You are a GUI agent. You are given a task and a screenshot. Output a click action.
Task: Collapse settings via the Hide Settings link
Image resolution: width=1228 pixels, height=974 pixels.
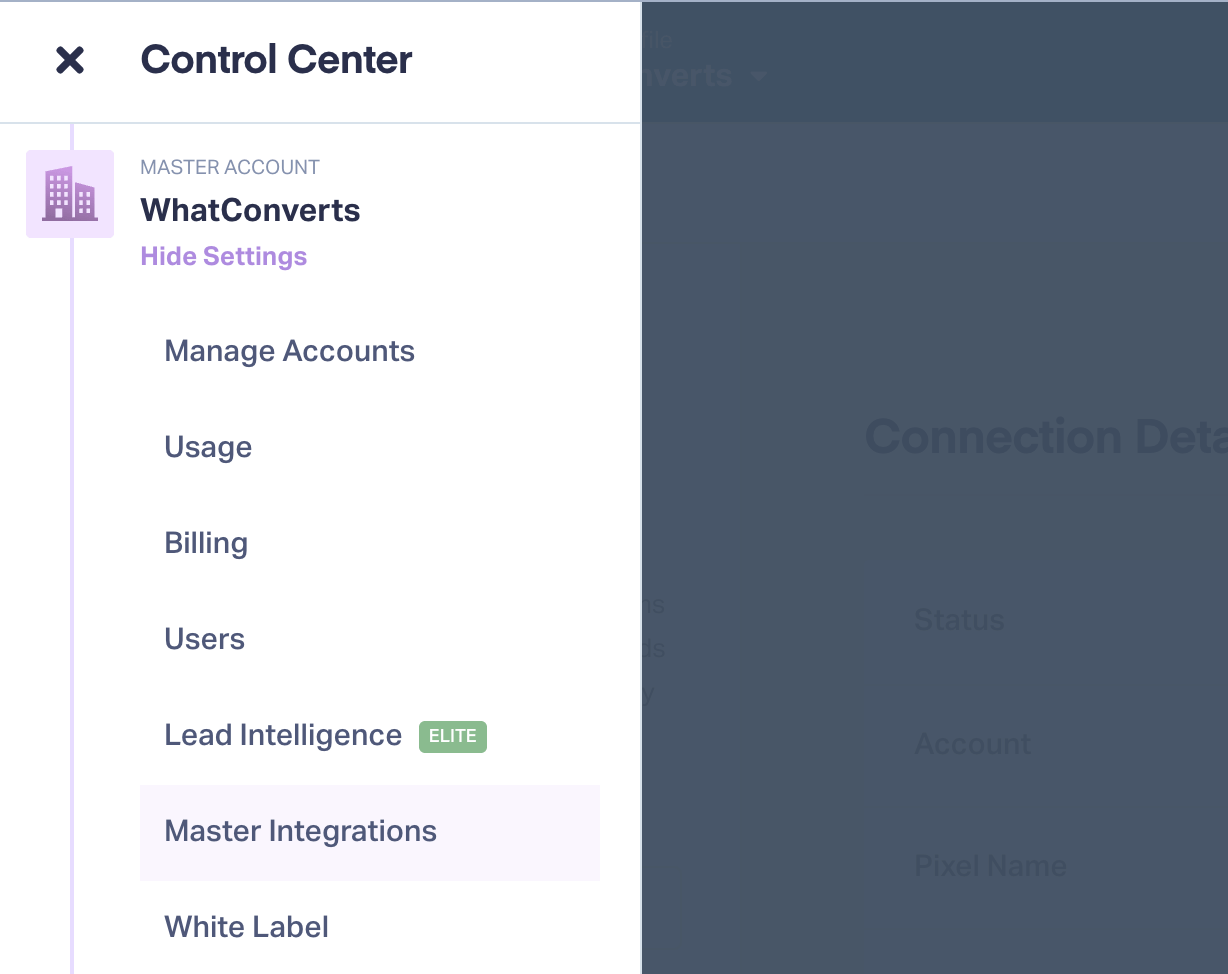[x=224, y=257]
